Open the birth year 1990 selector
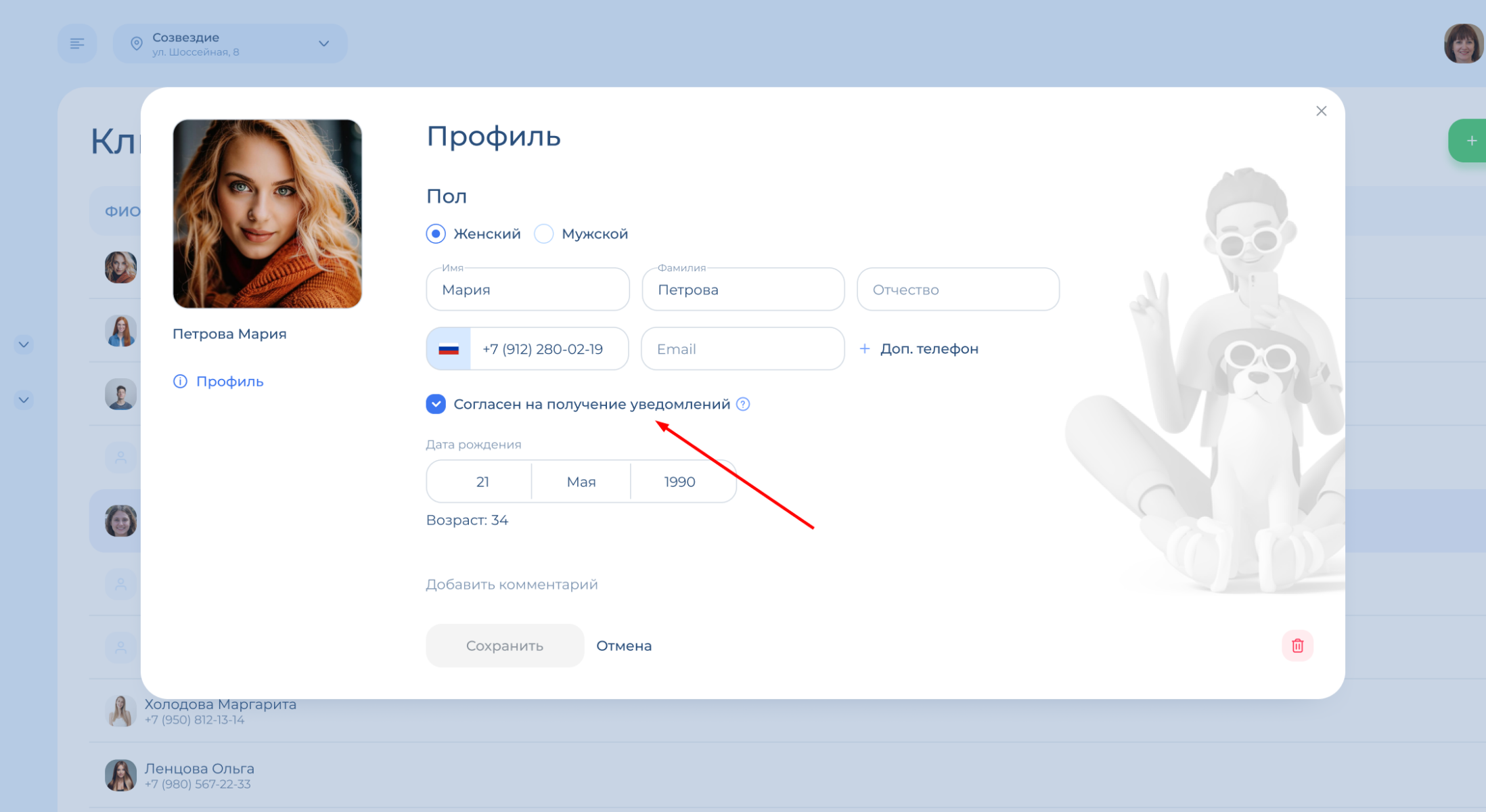The height and width of the screenshot is (812, 1486). click(x=680, y=482)
